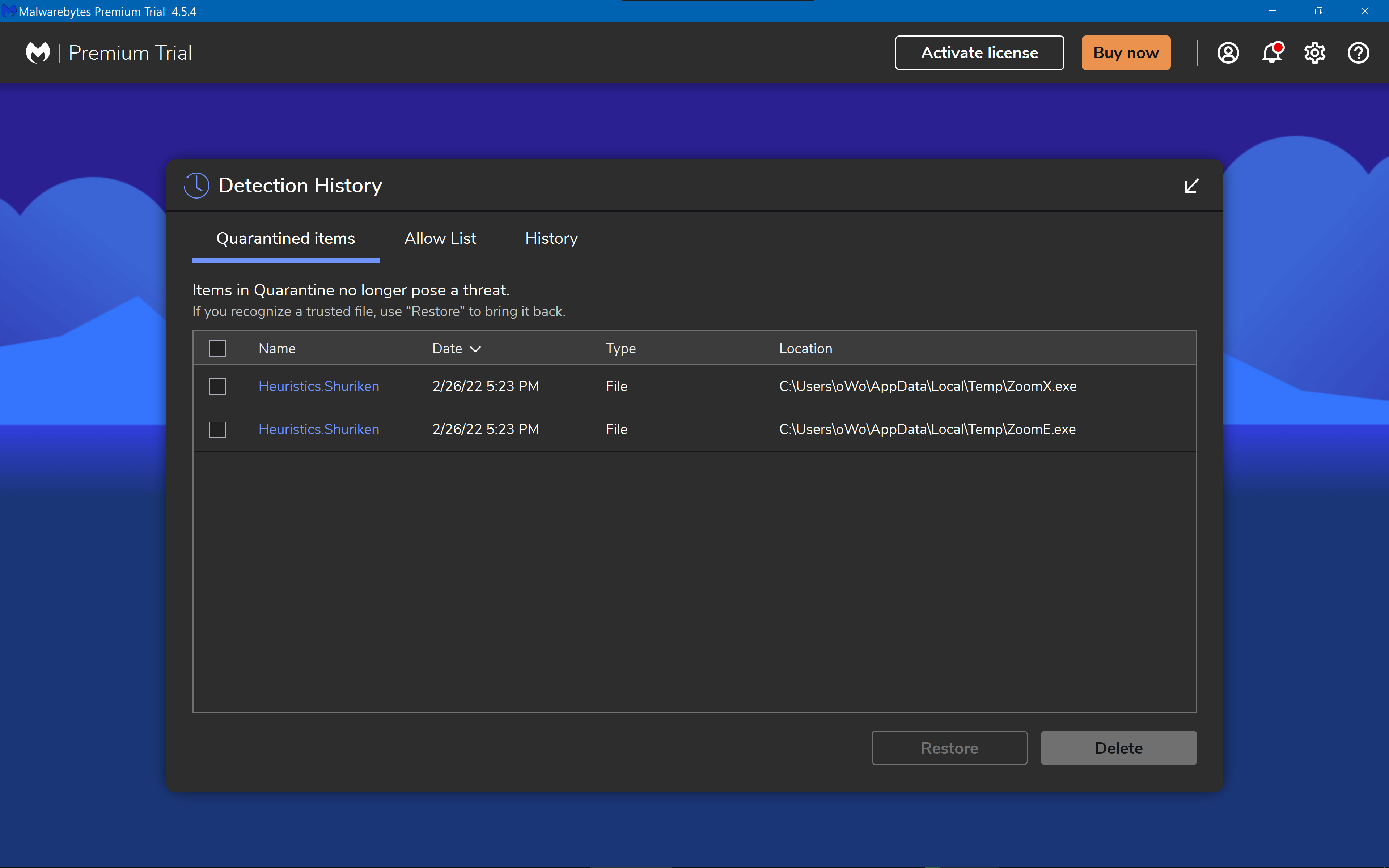Click the Malwarebytes title bar app icon

(x=8, y=11)
